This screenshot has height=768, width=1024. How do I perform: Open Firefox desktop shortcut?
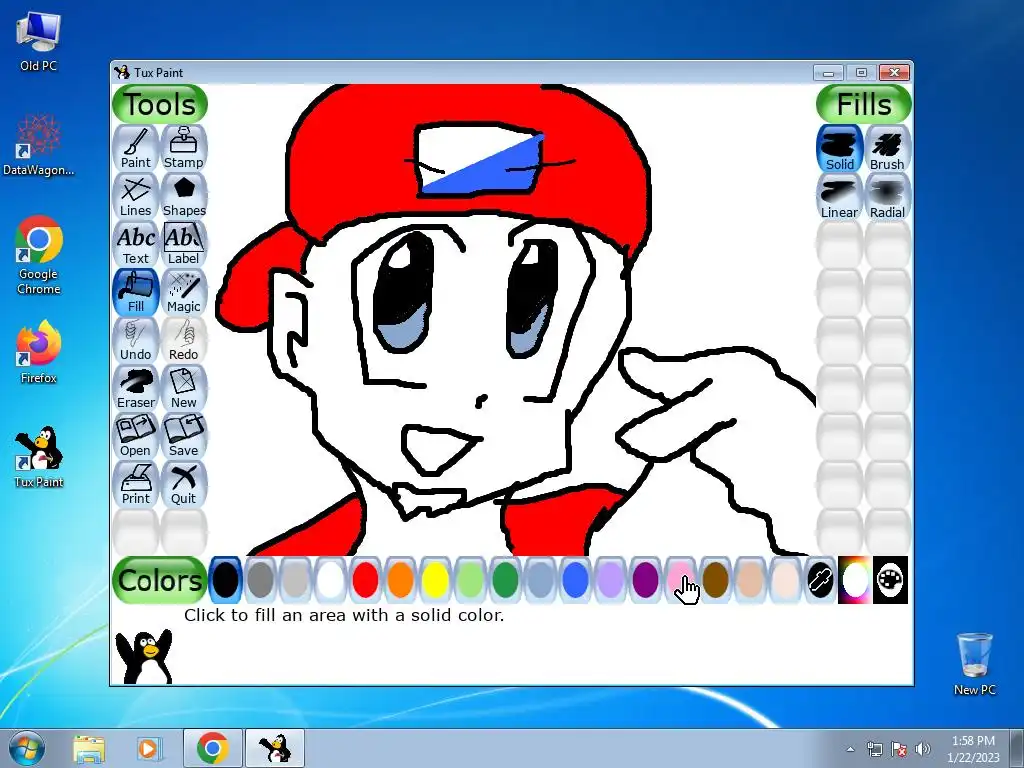pyautogui.click(x=39, y=352)
